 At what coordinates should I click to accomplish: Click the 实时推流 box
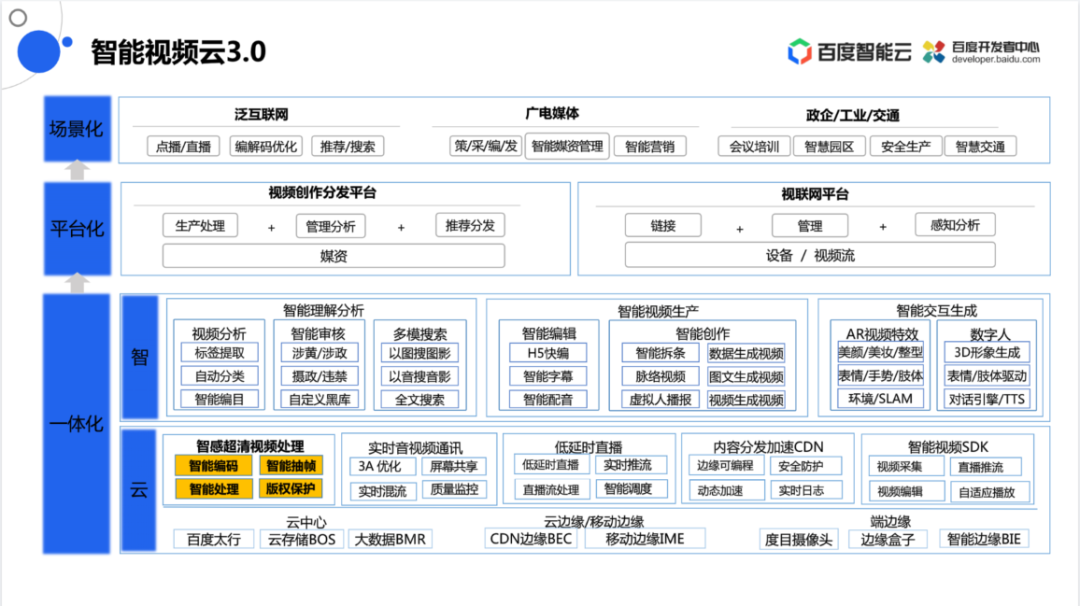[631, 465]
